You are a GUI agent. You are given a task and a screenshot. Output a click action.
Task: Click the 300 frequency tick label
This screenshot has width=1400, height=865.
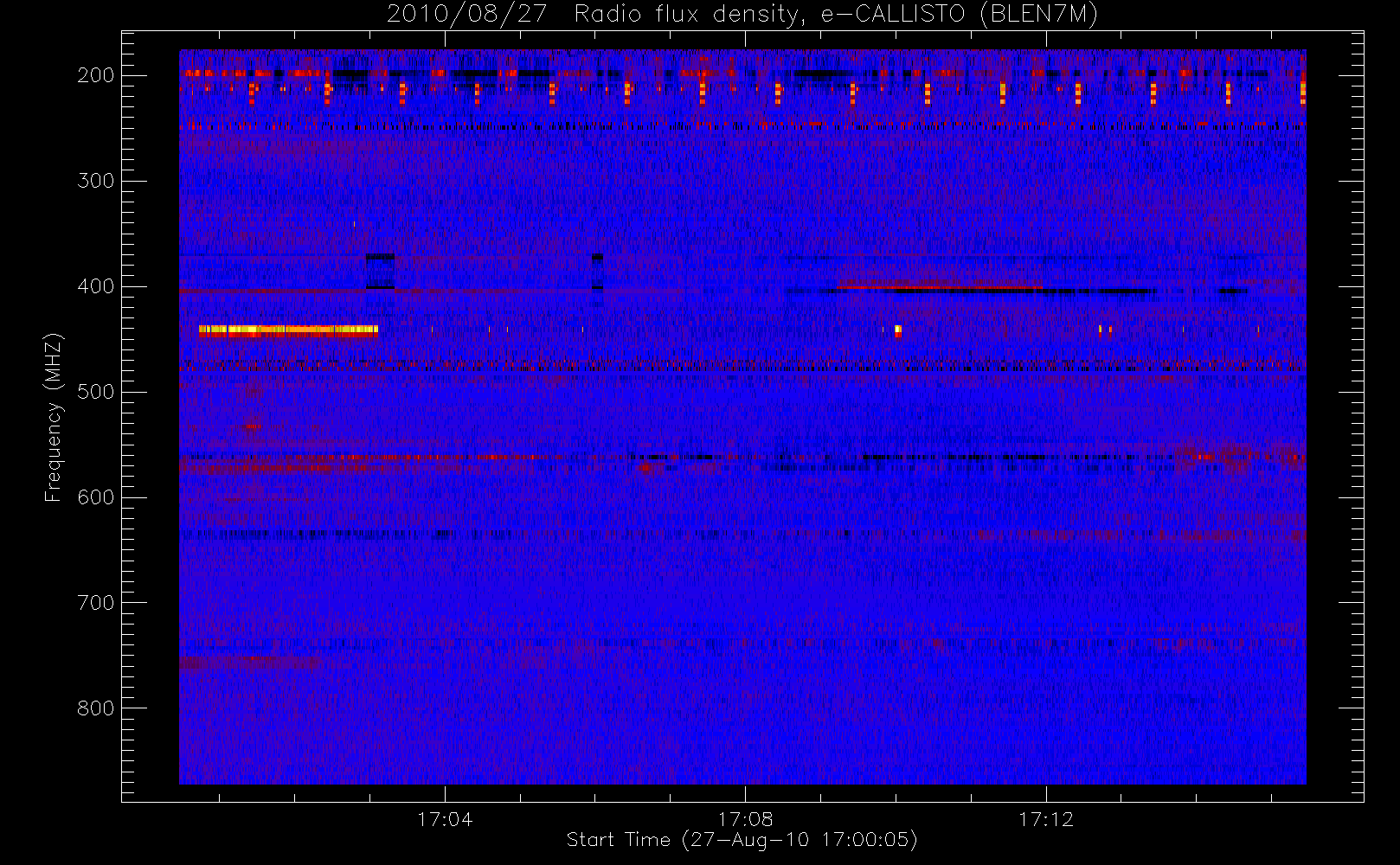point(96,181)
